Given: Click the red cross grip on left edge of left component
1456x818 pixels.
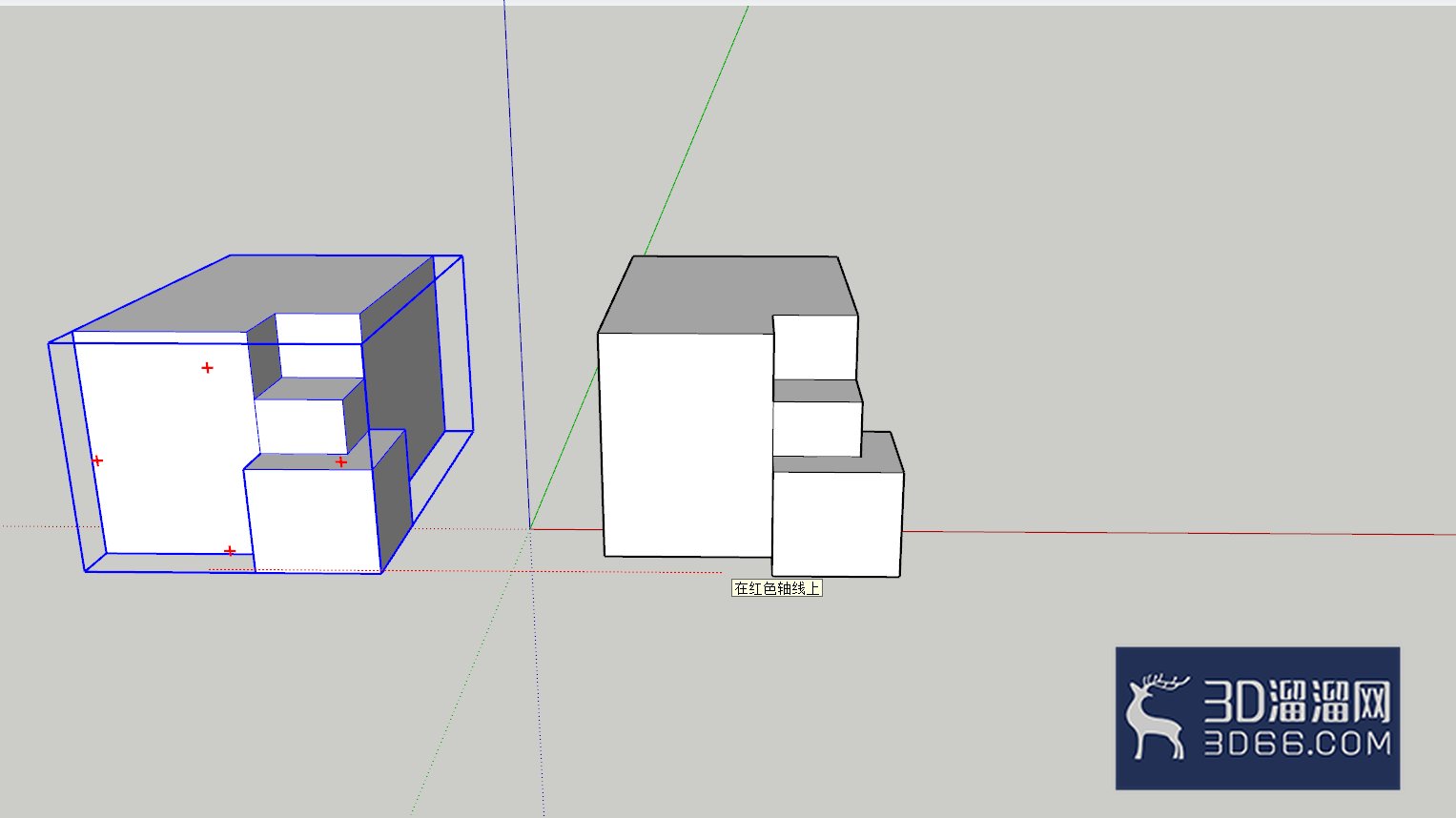Looking at the screenshot, I should 96,460.
